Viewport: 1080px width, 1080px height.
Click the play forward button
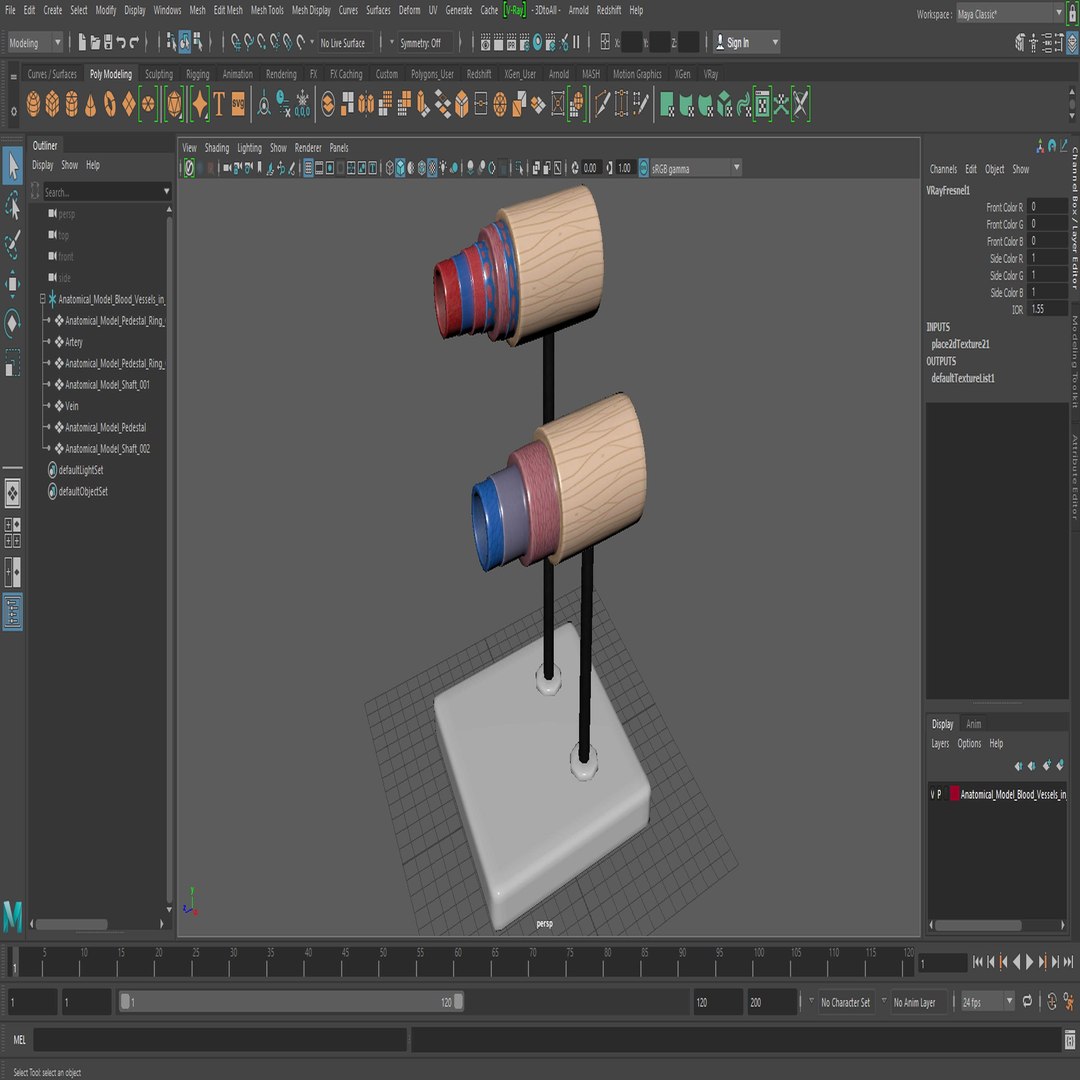(1030, 962)
